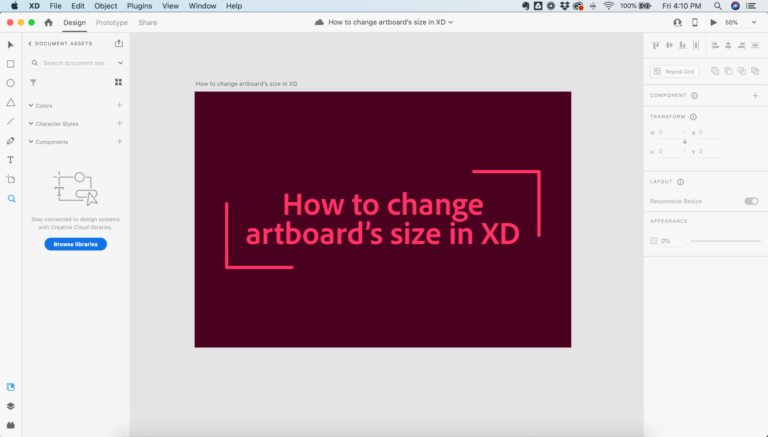Switch to the Prototype tab
Screen dimensions: 768x437
(x=112, y=23)
